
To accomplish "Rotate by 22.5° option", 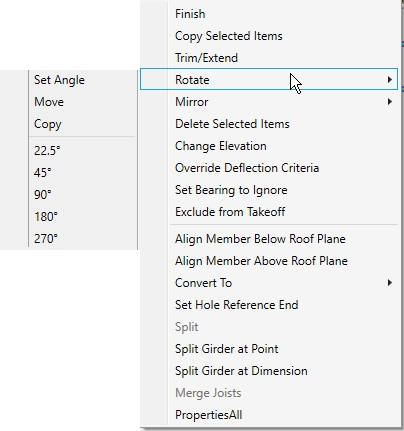I will click(47, 151).
